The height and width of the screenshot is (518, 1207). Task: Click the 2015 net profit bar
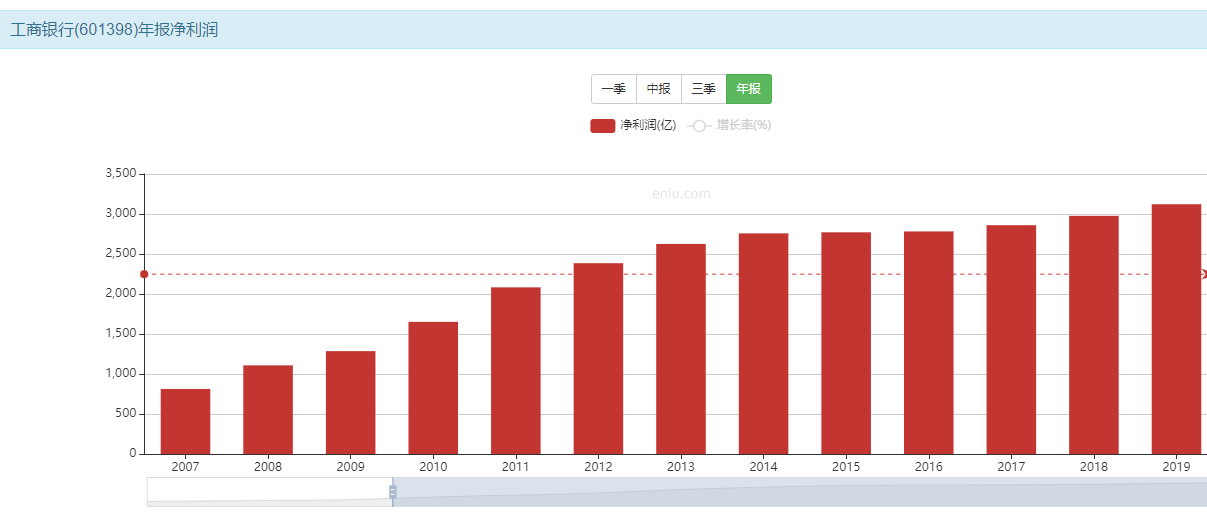[x=846, y=343]
